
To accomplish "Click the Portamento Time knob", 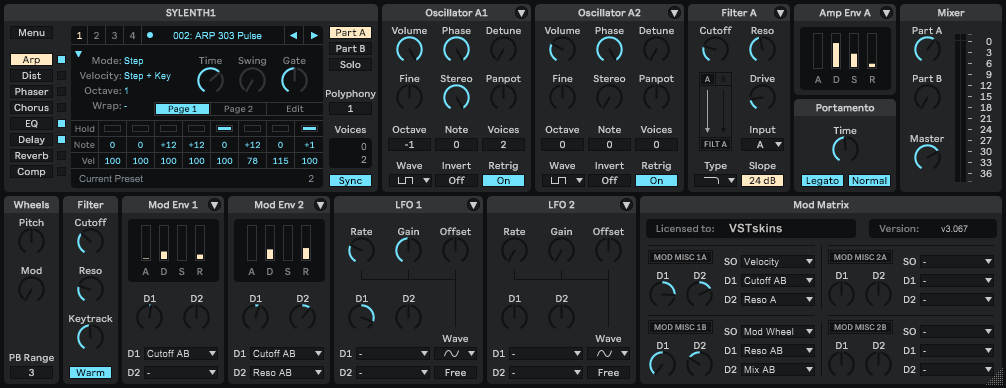I will (845, 150).
